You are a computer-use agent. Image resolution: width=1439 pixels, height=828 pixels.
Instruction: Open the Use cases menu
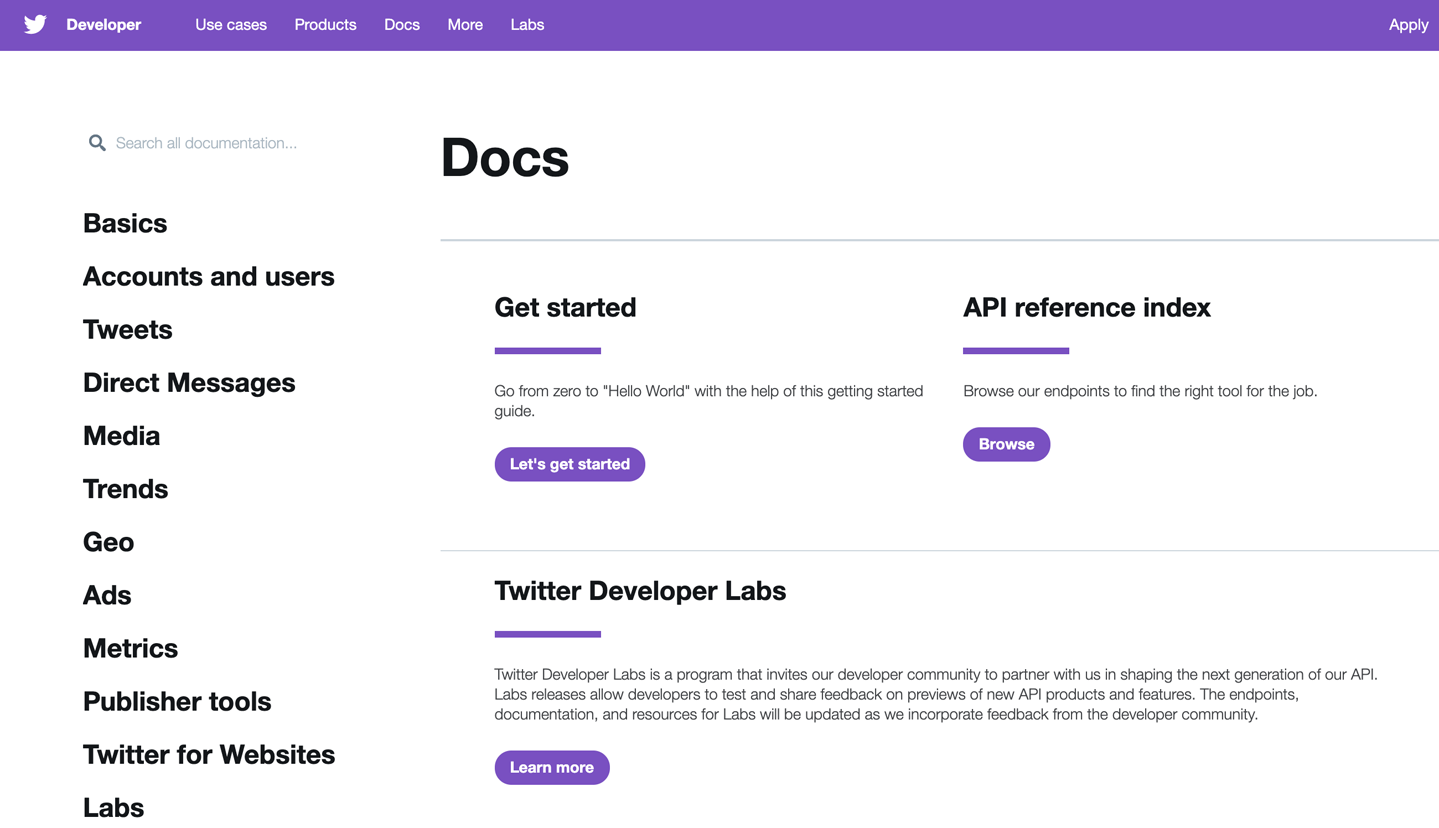[x=231, y=25]
